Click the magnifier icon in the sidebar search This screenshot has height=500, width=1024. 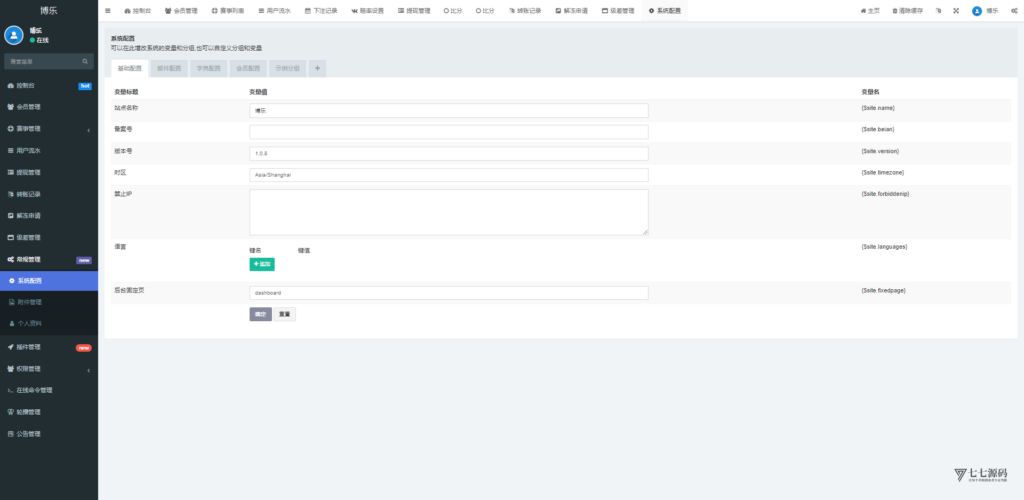click(87, 61)
